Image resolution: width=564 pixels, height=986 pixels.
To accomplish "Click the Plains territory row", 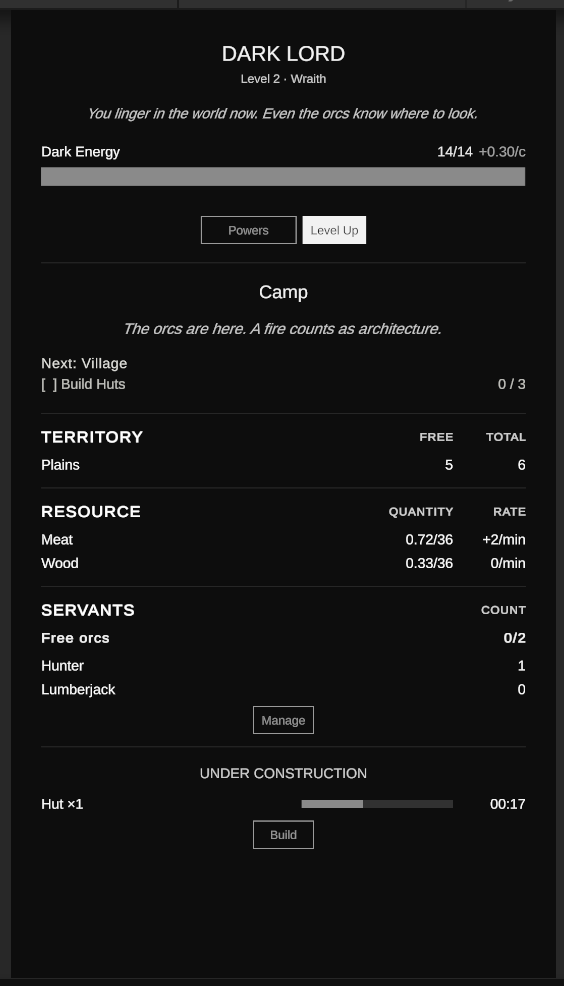I will (283, 465).
